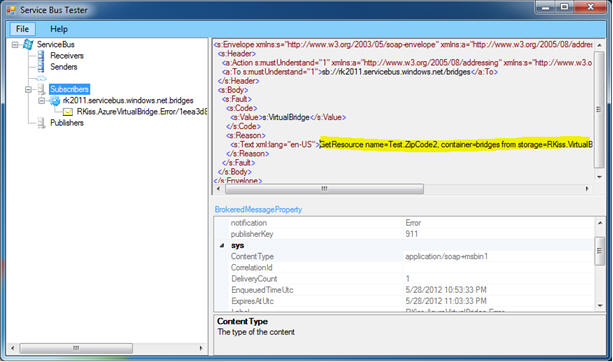This screenshot has width=613, height=362.
Task: Maximize the Service Bus Tester window
Action: [x=564, y=7]
